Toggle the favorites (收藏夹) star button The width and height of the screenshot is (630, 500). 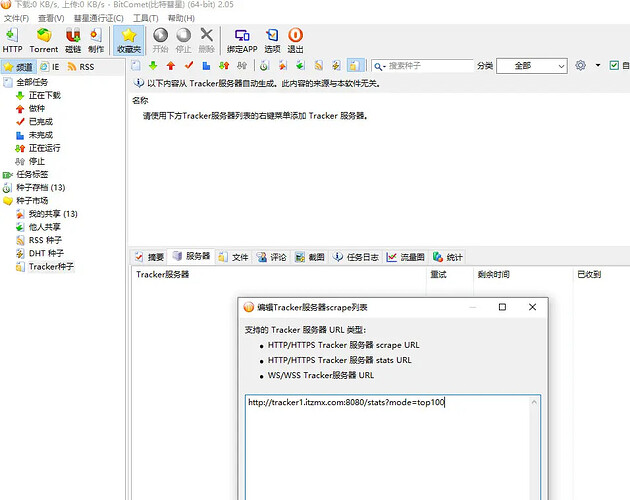click(x=129, y=40)
